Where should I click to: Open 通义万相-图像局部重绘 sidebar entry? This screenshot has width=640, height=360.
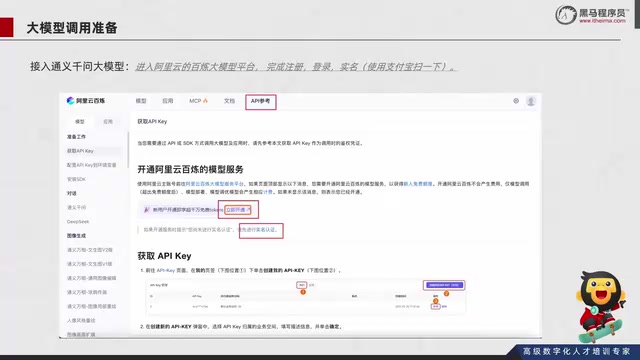click(91, 306)
